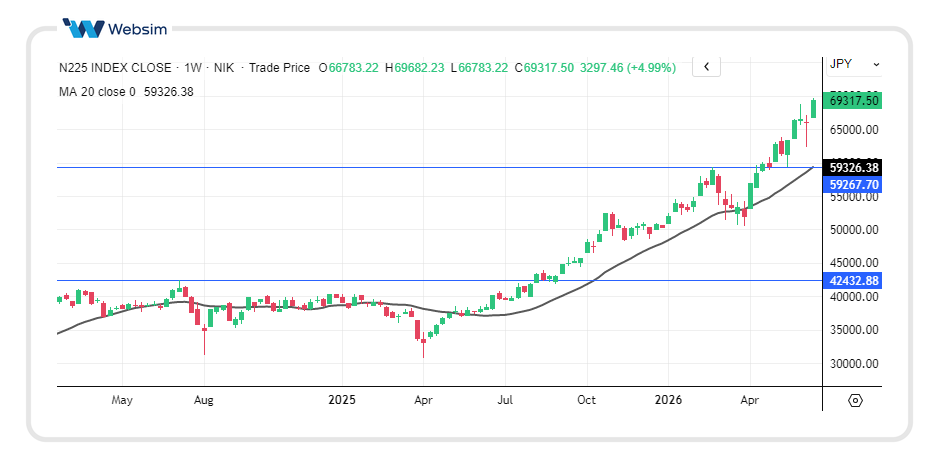Open chart settings hexagon icon
The image size is (939, 468).
855,400
